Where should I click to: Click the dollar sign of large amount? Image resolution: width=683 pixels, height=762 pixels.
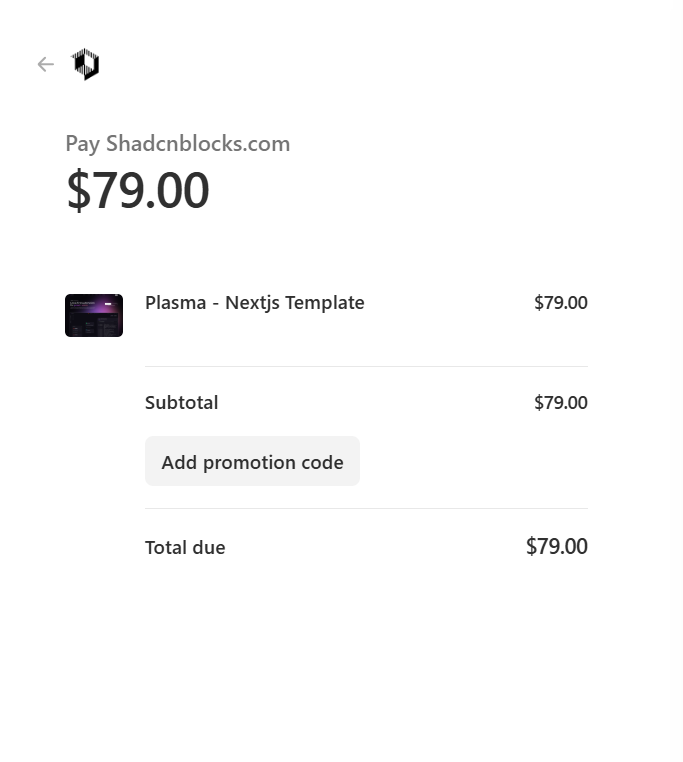click(77, 190)
